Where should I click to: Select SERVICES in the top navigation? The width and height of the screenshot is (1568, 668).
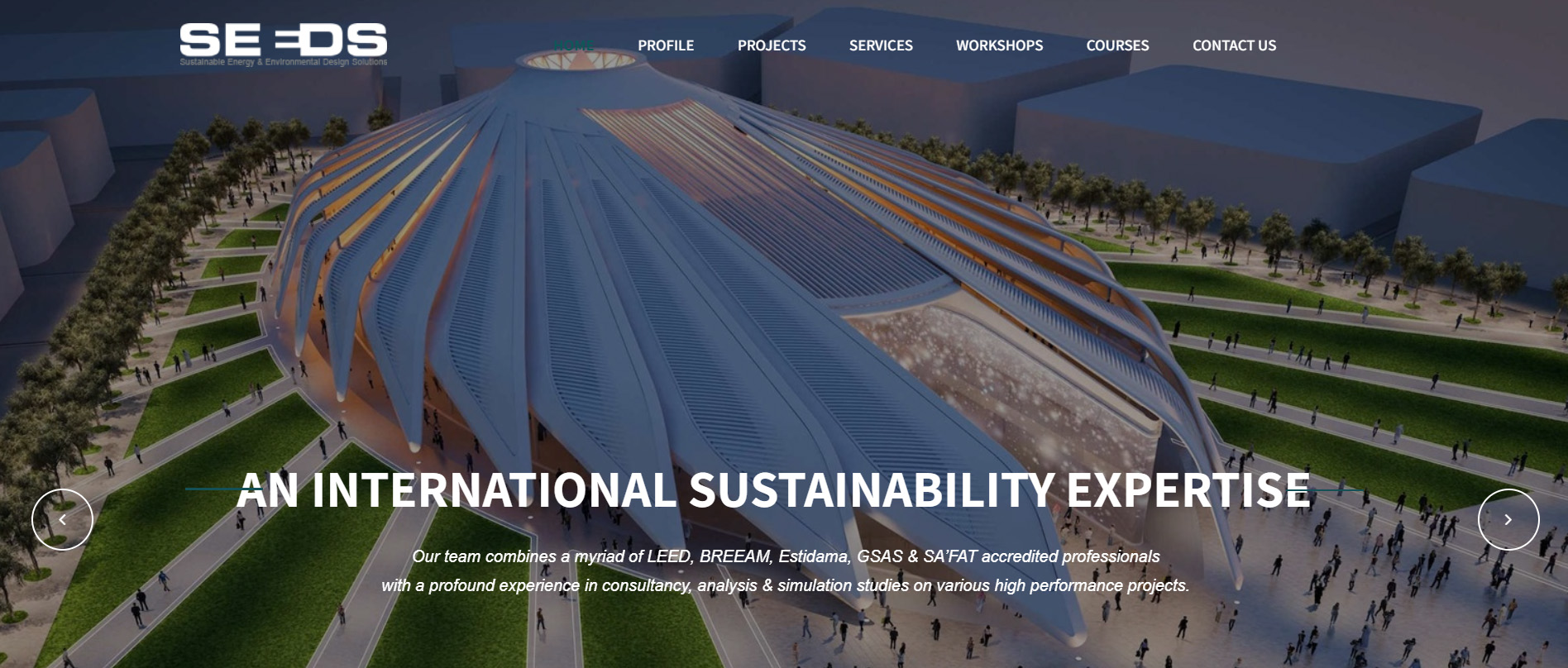[x=880, y=45]
